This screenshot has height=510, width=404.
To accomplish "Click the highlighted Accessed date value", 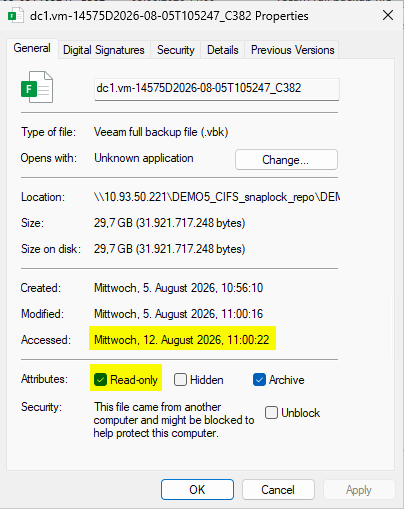I will [182, 340].
